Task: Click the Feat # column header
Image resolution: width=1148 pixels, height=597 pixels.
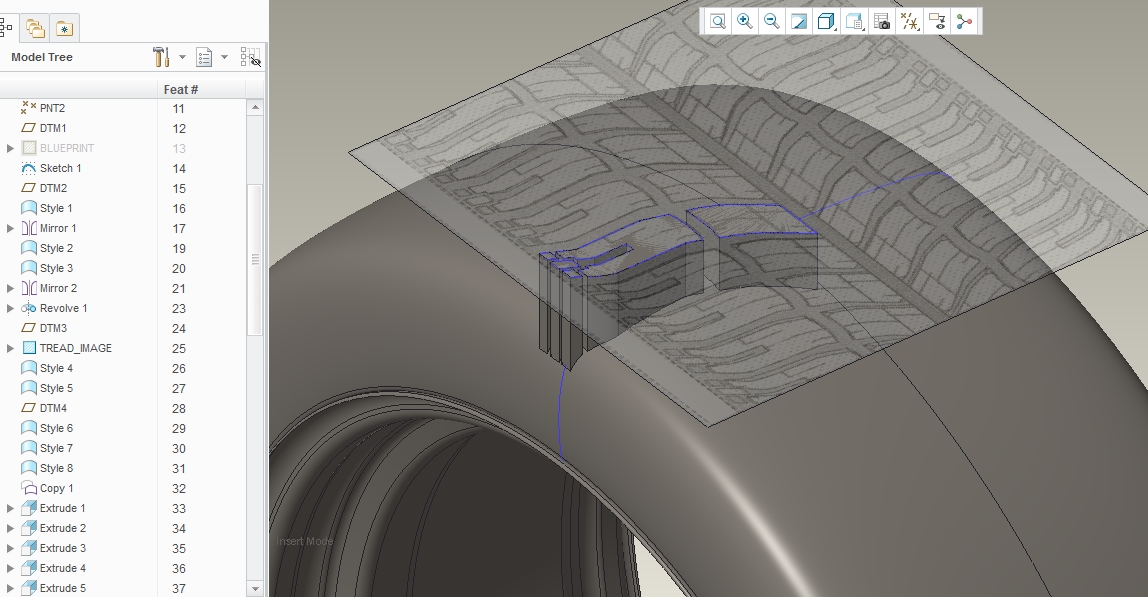Action: pos(180,89)
